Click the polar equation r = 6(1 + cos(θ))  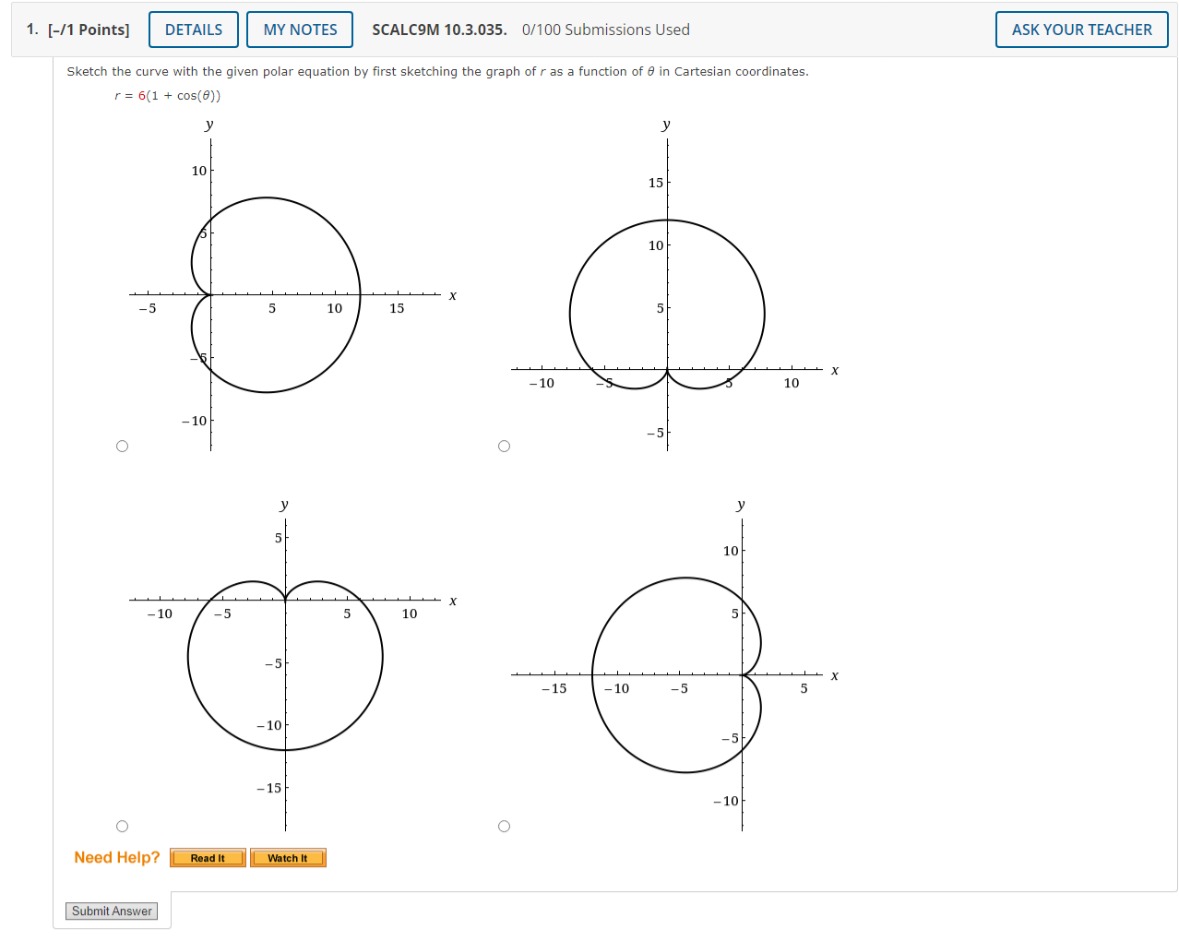(170, 97)
